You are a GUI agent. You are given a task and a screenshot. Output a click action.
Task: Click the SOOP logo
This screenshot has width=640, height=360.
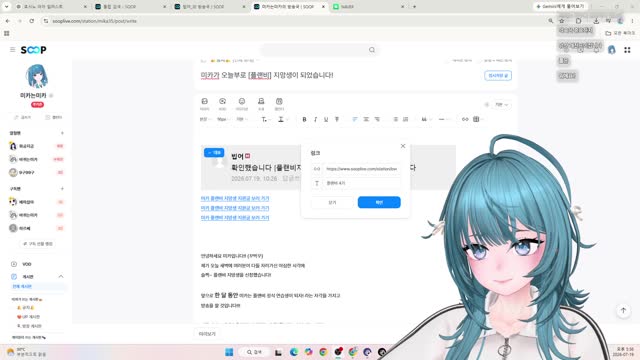(33, 50)
